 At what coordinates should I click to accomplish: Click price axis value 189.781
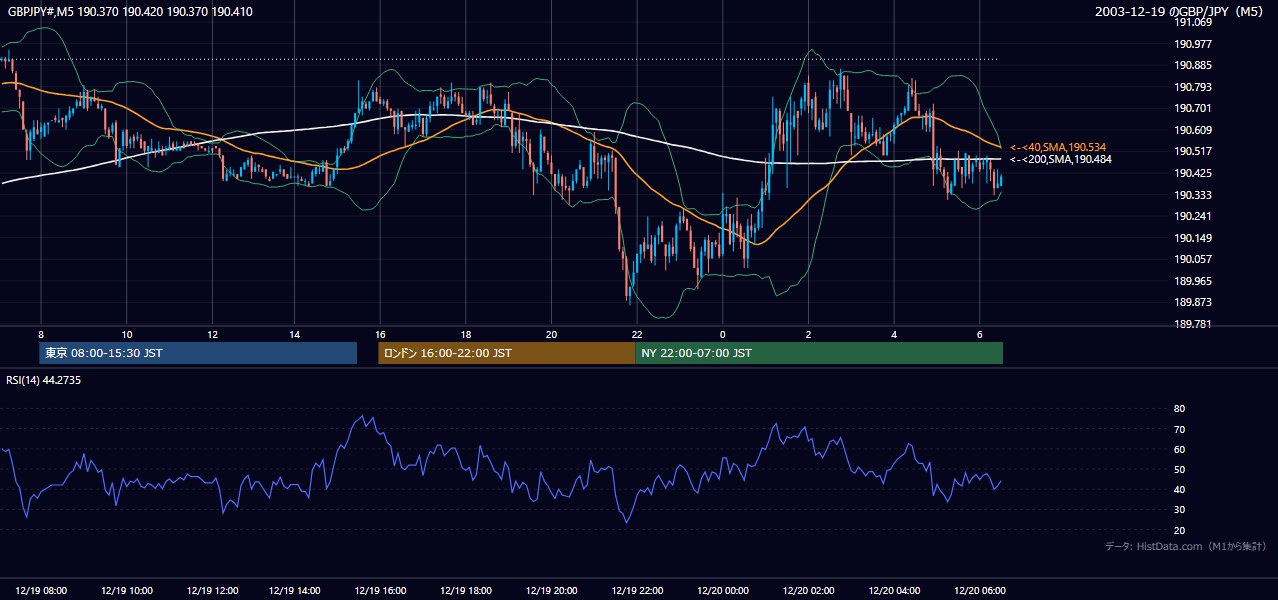tap(1195, 324)
